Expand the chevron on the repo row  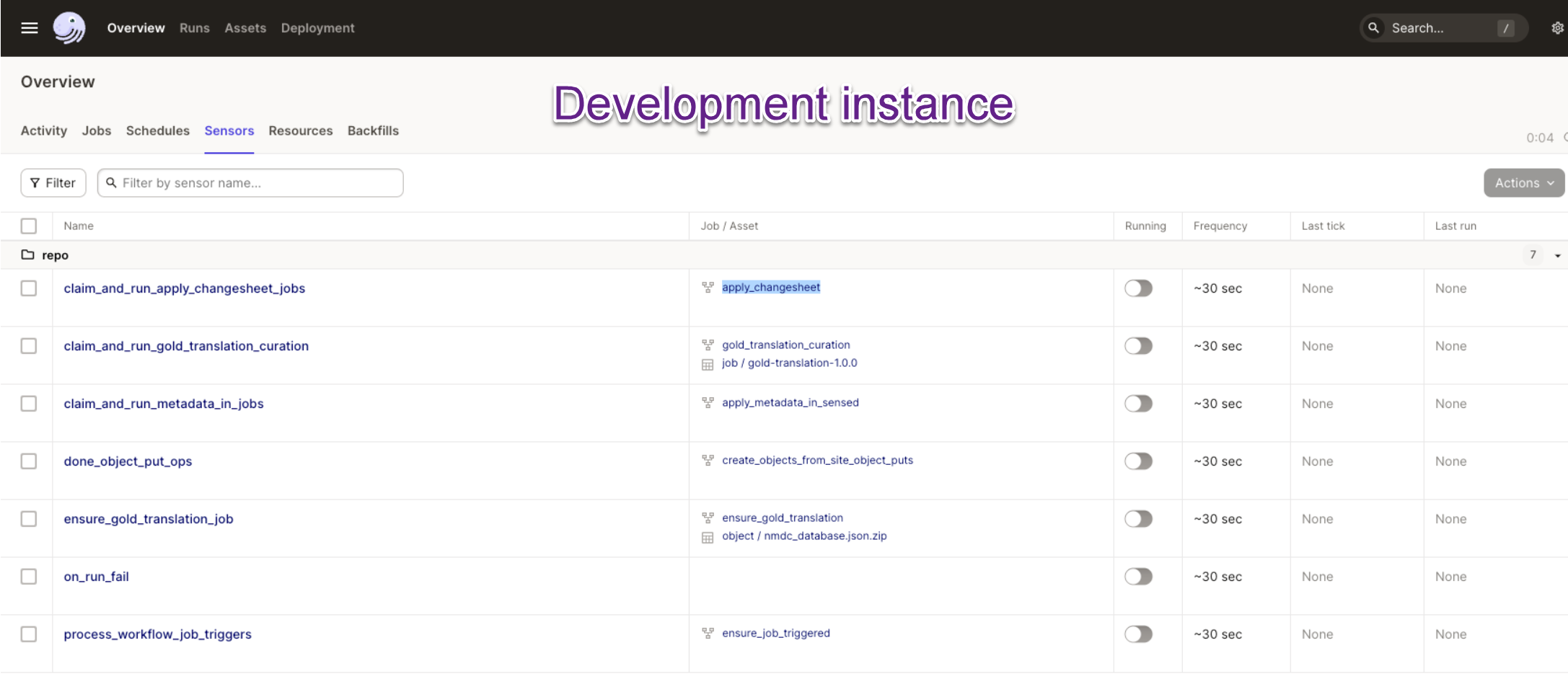coord(1556,255)
